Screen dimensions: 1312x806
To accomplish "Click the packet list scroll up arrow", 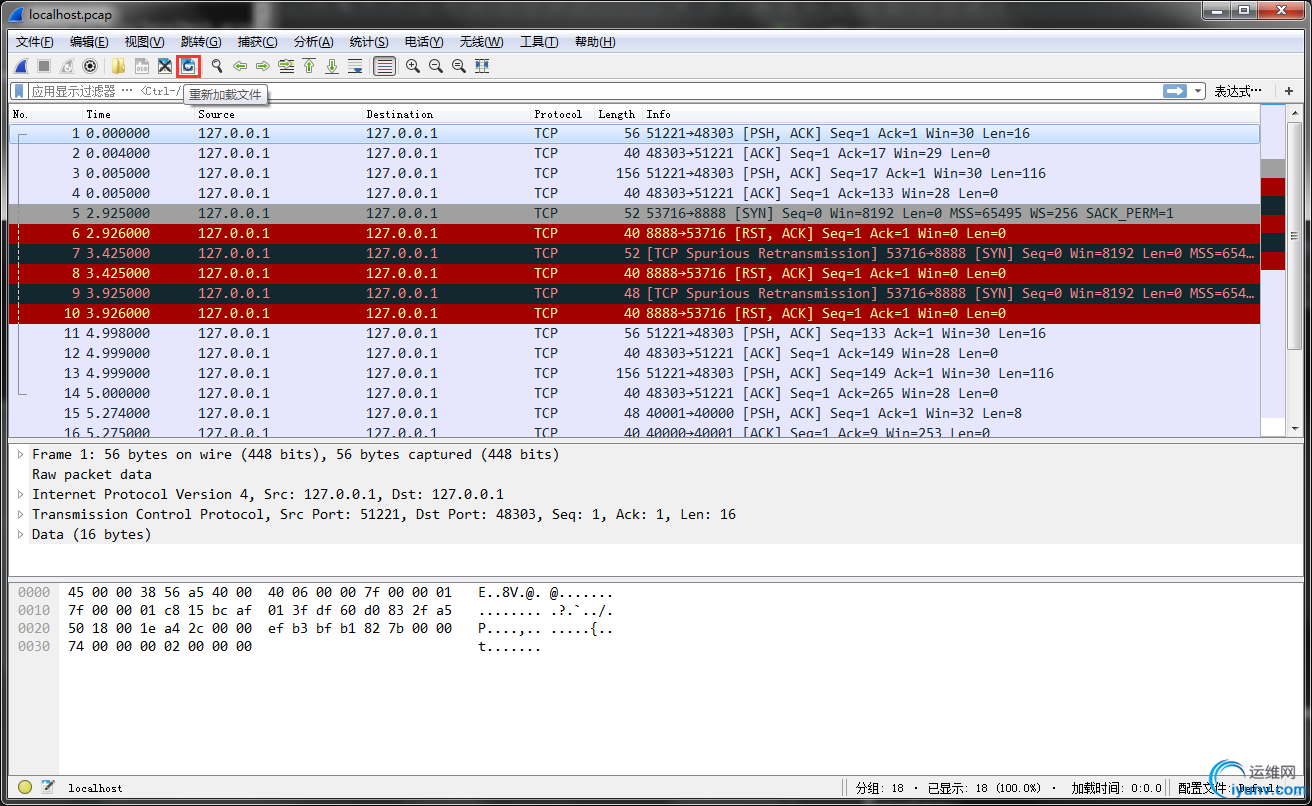I will point(1294,112).
